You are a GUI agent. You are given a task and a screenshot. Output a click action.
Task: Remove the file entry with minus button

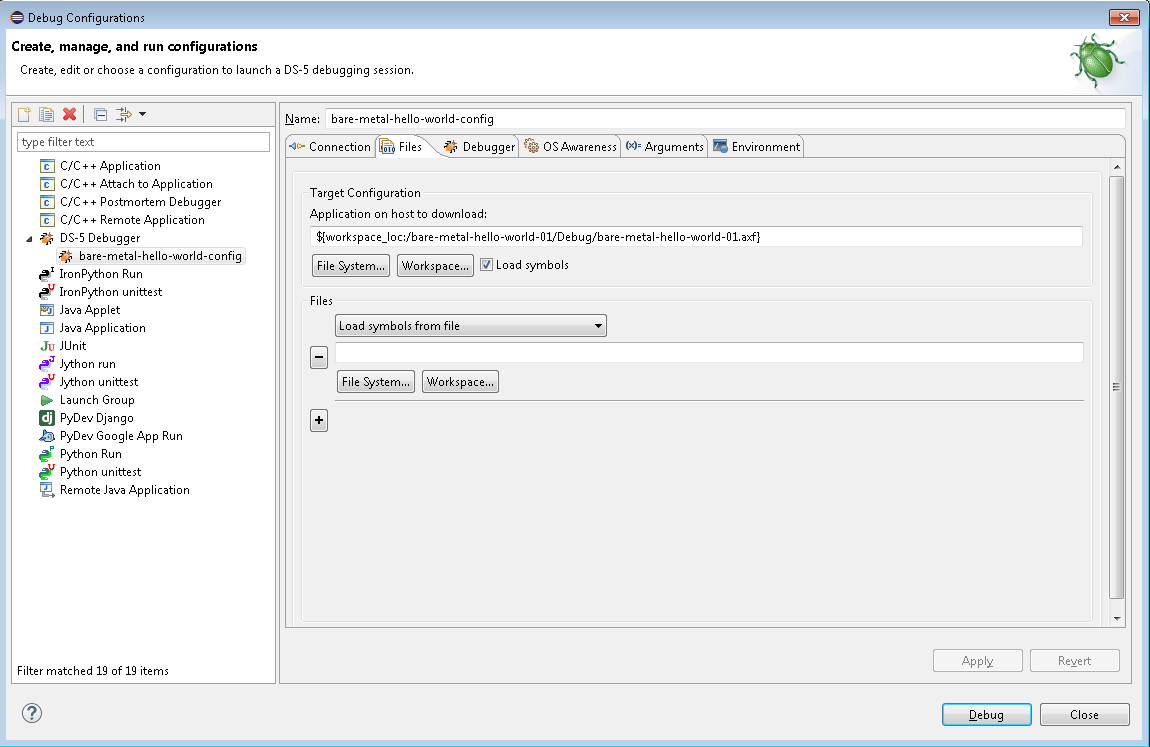319,357
